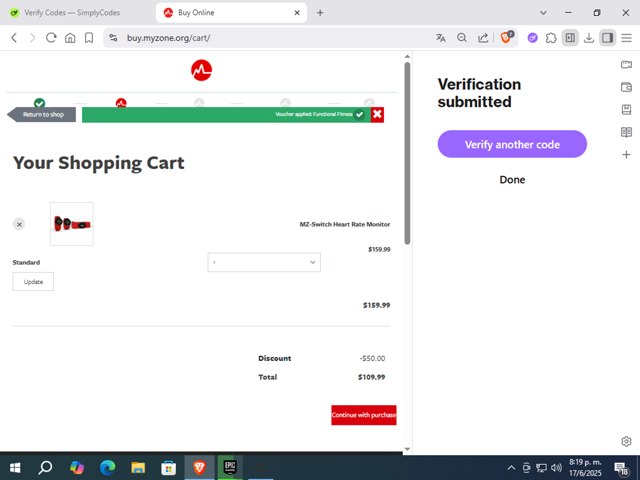The width and height of the screenshot is (640, 480).
Task: Toggle the side panel view button
Action: (608, 38)
